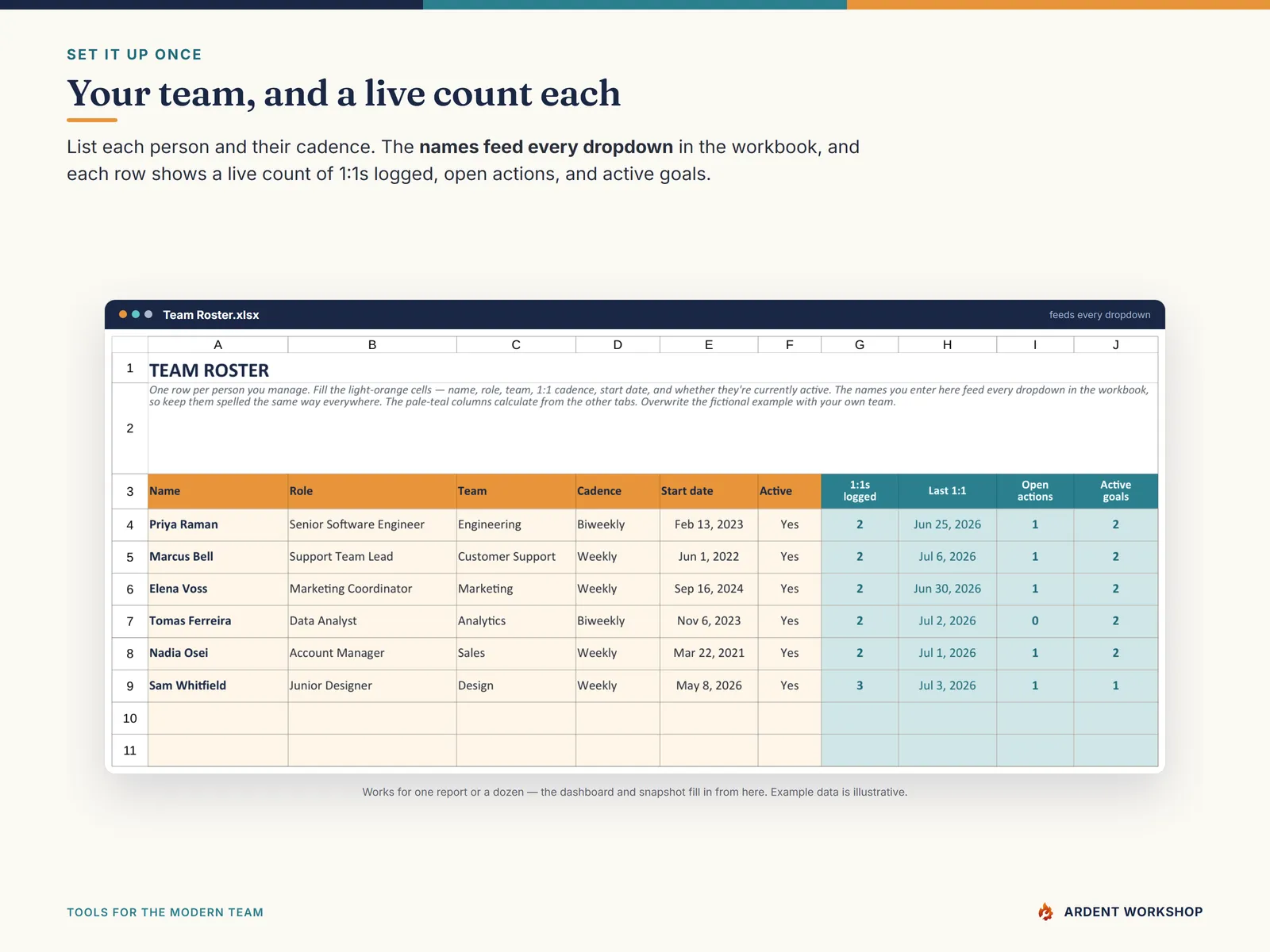Viewport: 1270px width, 952px height.
Task: Click the 'Last 1:1' header cell
Action: tap(947, 491)
